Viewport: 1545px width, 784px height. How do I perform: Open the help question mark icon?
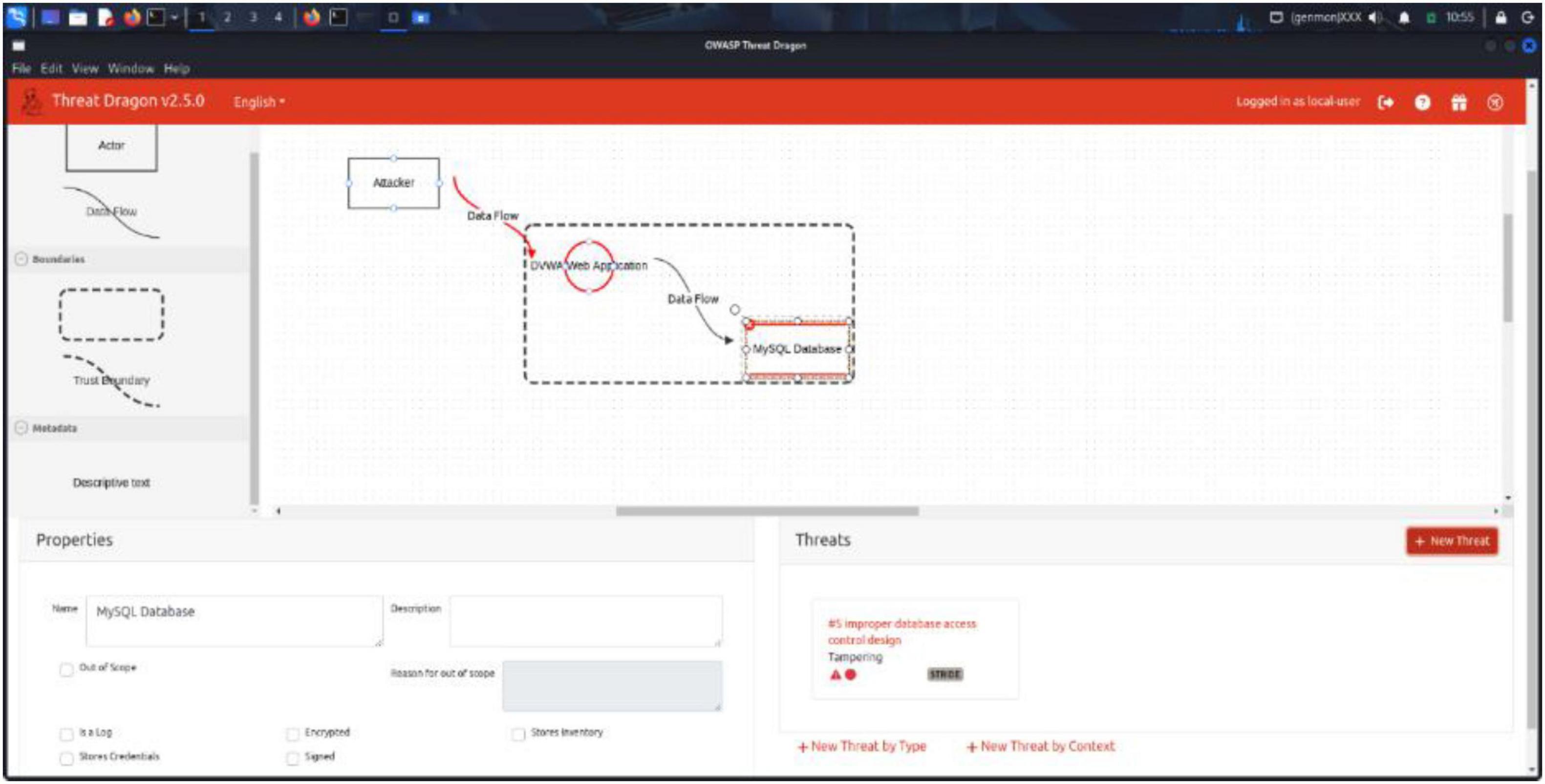(1422, 103)
